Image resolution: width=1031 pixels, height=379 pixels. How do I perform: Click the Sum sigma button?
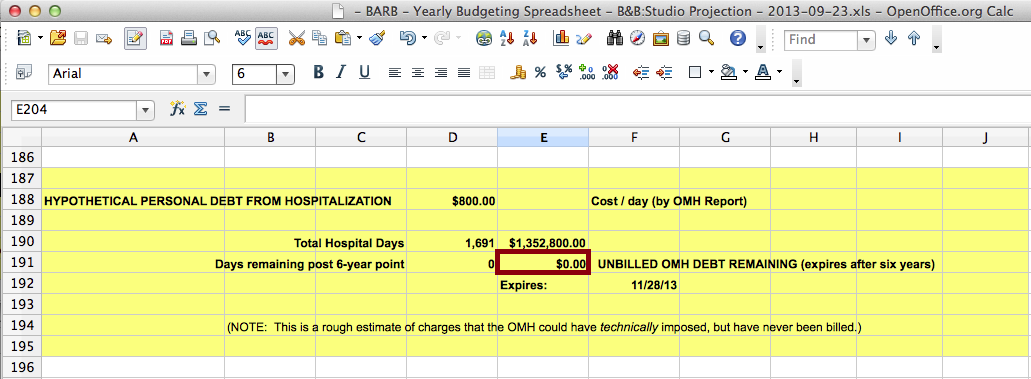(x=201, y=109)
